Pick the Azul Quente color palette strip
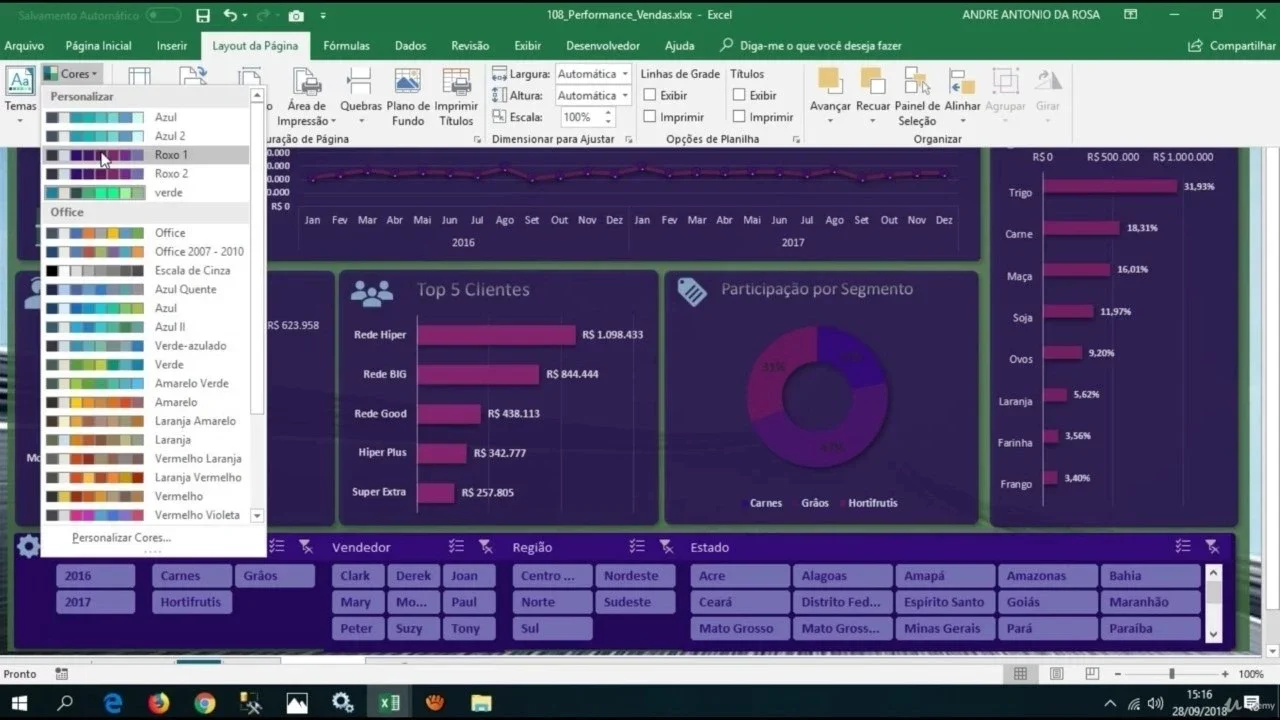 [95, 290]
